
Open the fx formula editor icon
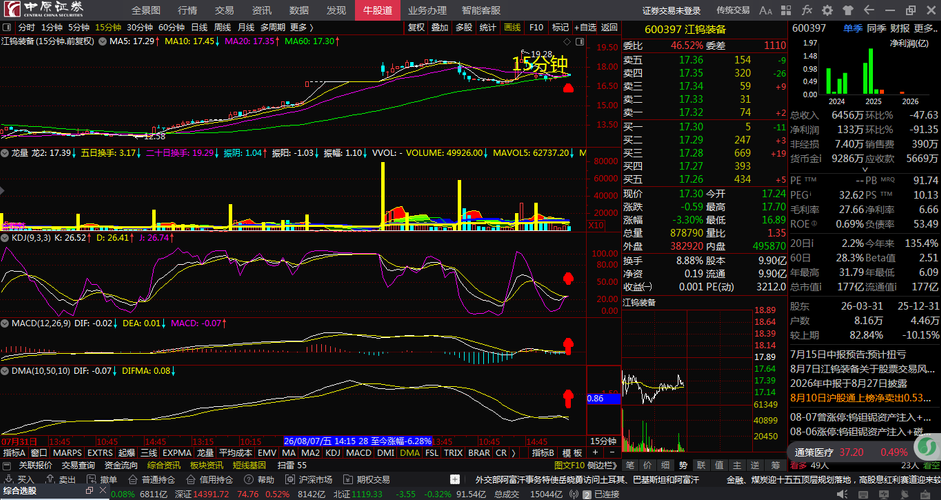tap(807, 10)
